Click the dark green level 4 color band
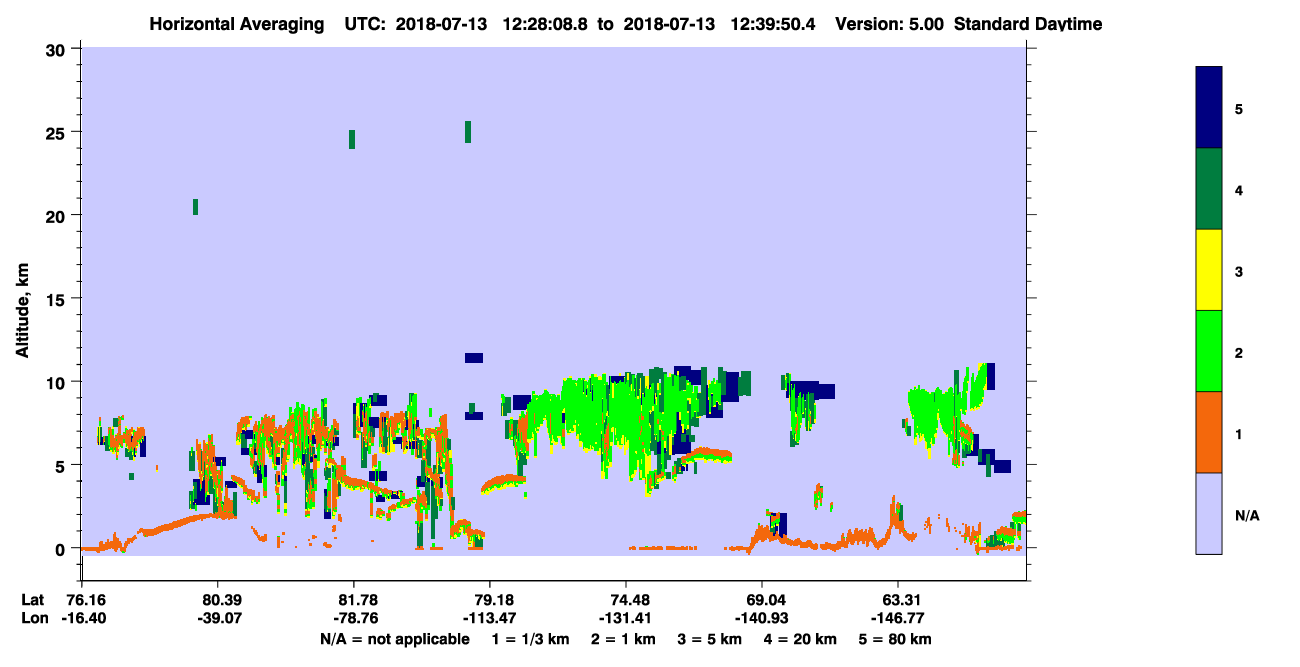Image resolution: width=1300 pixels, height=667 pixels. [1209, 189]
